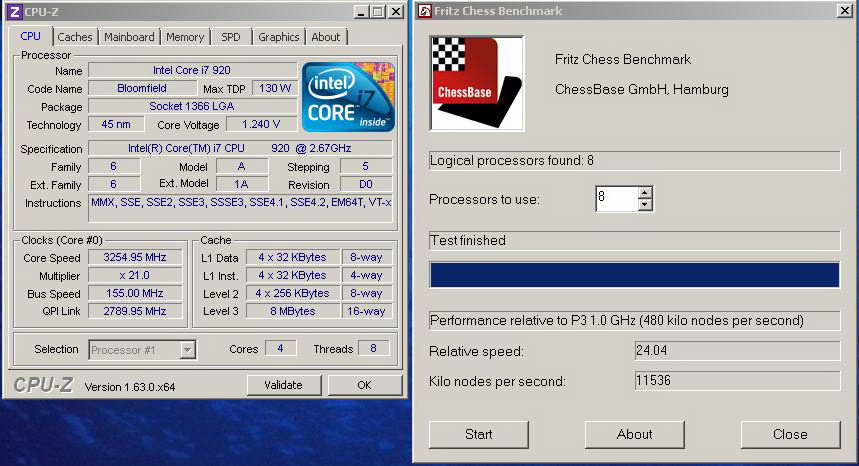Viewport: 859px width, 466px height.
Task: Switch to the Graphics tab
Action: click(x=278, y=37)
